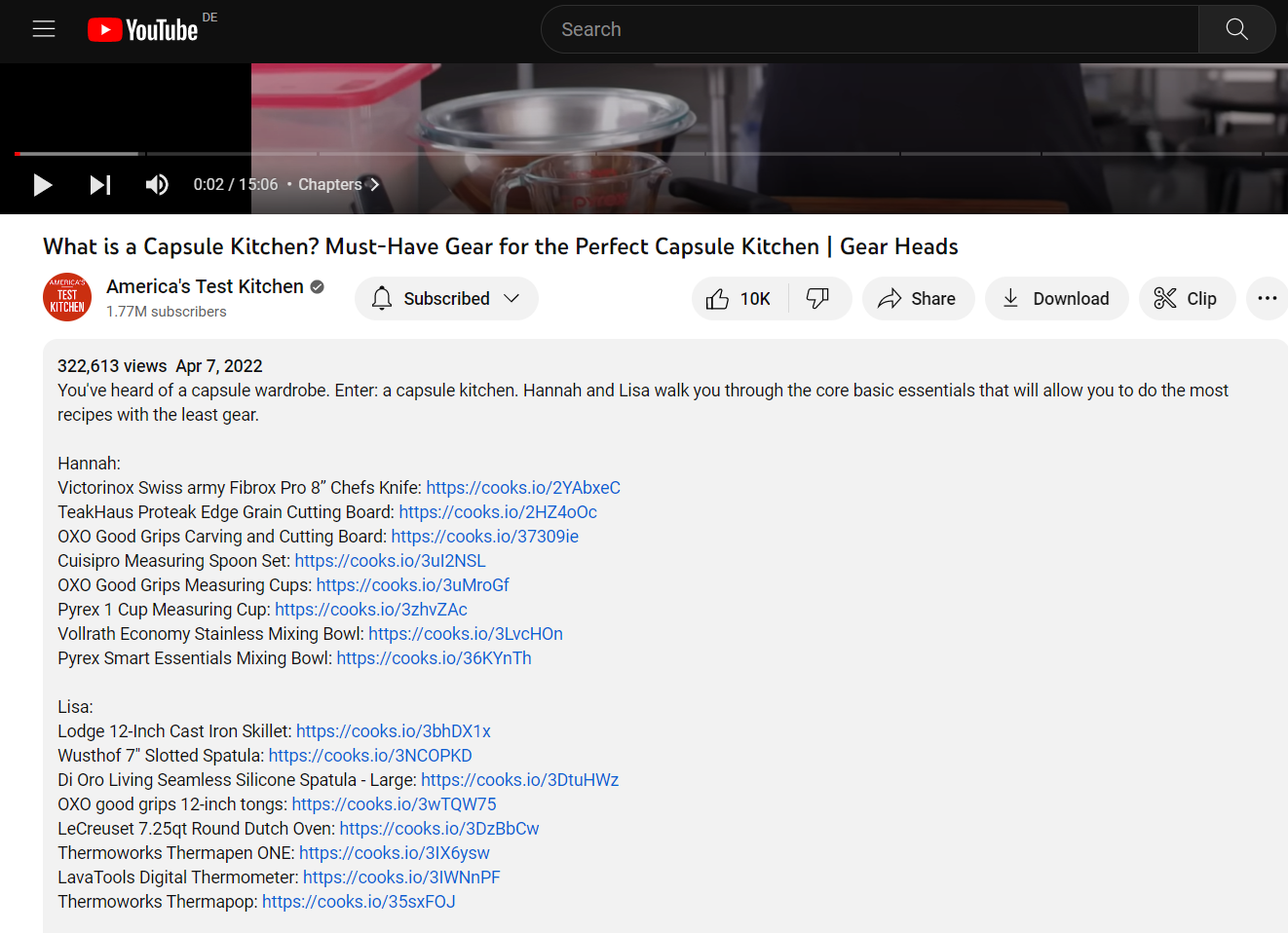Open more actions three-dot menu
Viewport: 1288px width, 933px height.
point(1267,298)
